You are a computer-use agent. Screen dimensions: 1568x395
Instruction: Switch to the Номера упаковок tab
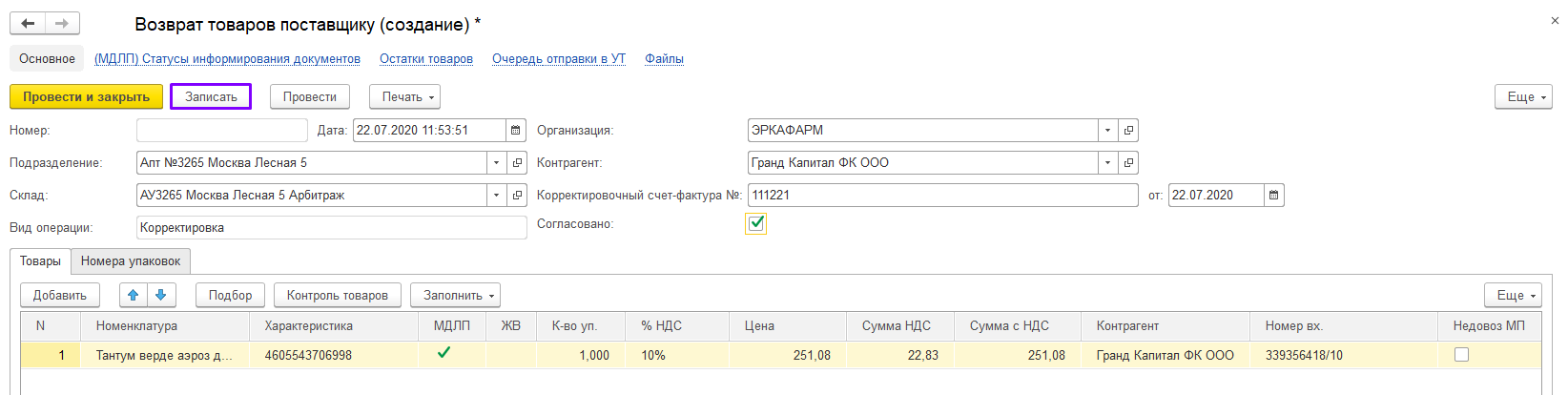click(131, 261)
